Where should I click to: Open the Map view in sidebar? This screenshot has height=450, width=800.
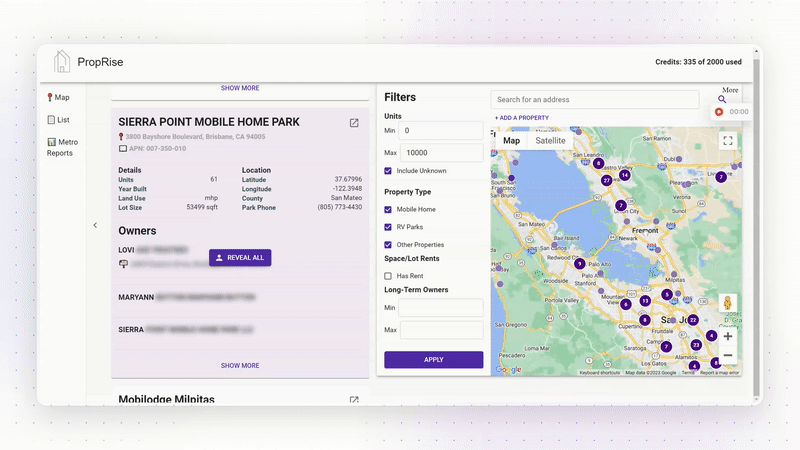[58, 97]
